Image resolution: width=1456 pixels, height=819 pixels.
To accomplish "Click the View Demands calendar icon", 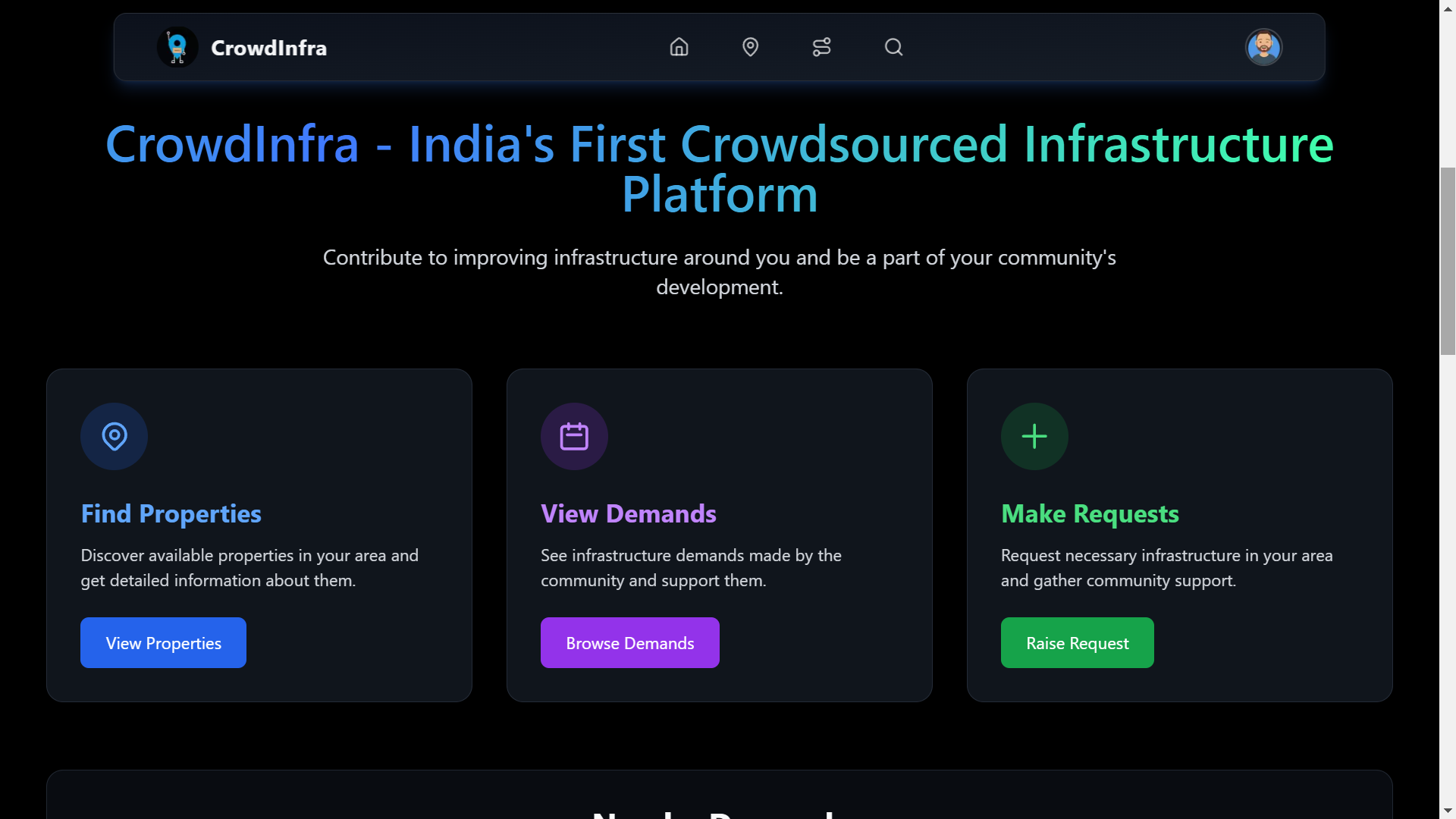I will 574,436.
